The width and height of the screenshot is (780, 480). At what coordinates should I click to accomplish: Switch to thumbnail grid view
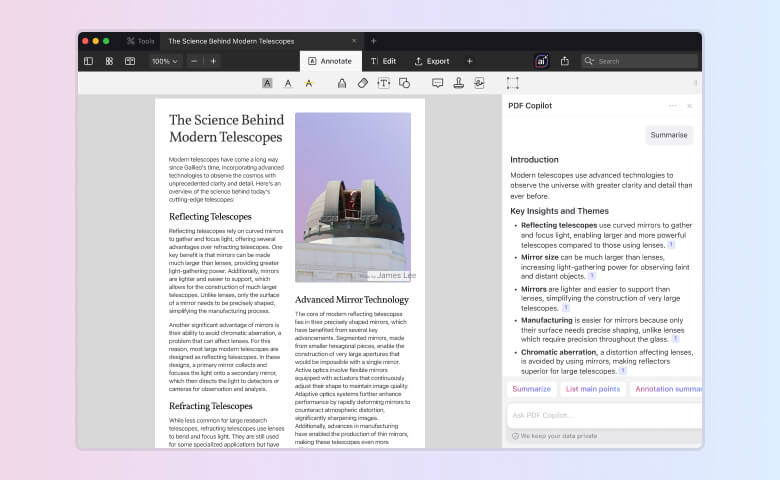pyautogui.click(x=109, y=61)
